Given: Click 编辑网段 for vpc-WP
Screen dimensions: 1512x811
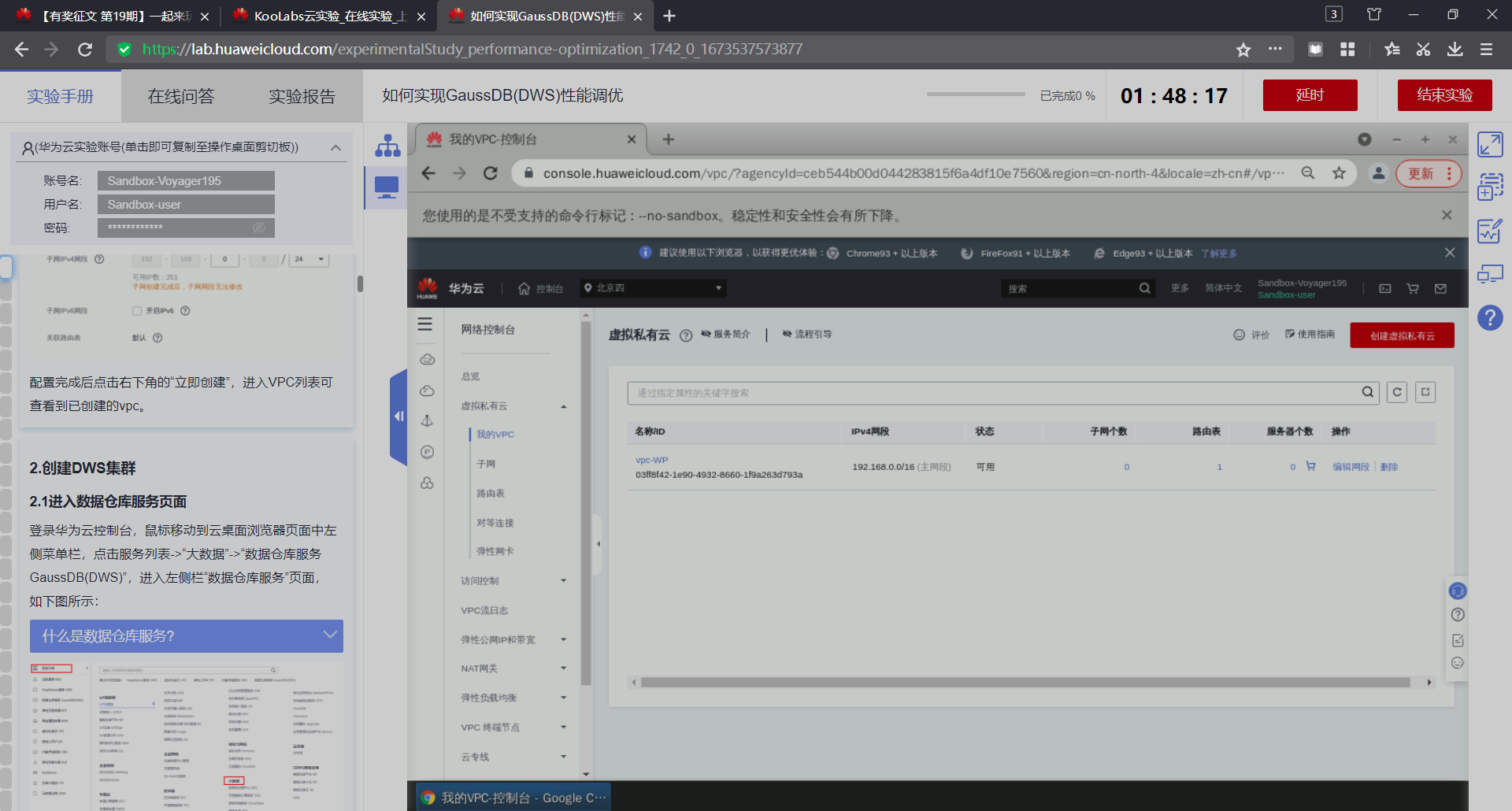Looking at the screenshot, I should pos(1351,467).
